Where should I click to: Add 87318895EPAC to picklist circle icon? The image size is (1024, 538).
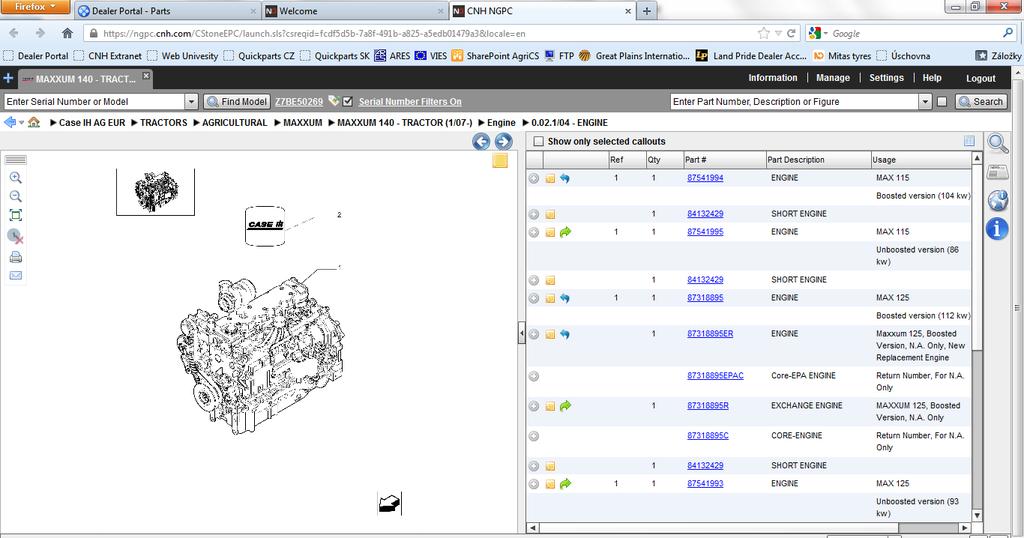tap(534, 376)
